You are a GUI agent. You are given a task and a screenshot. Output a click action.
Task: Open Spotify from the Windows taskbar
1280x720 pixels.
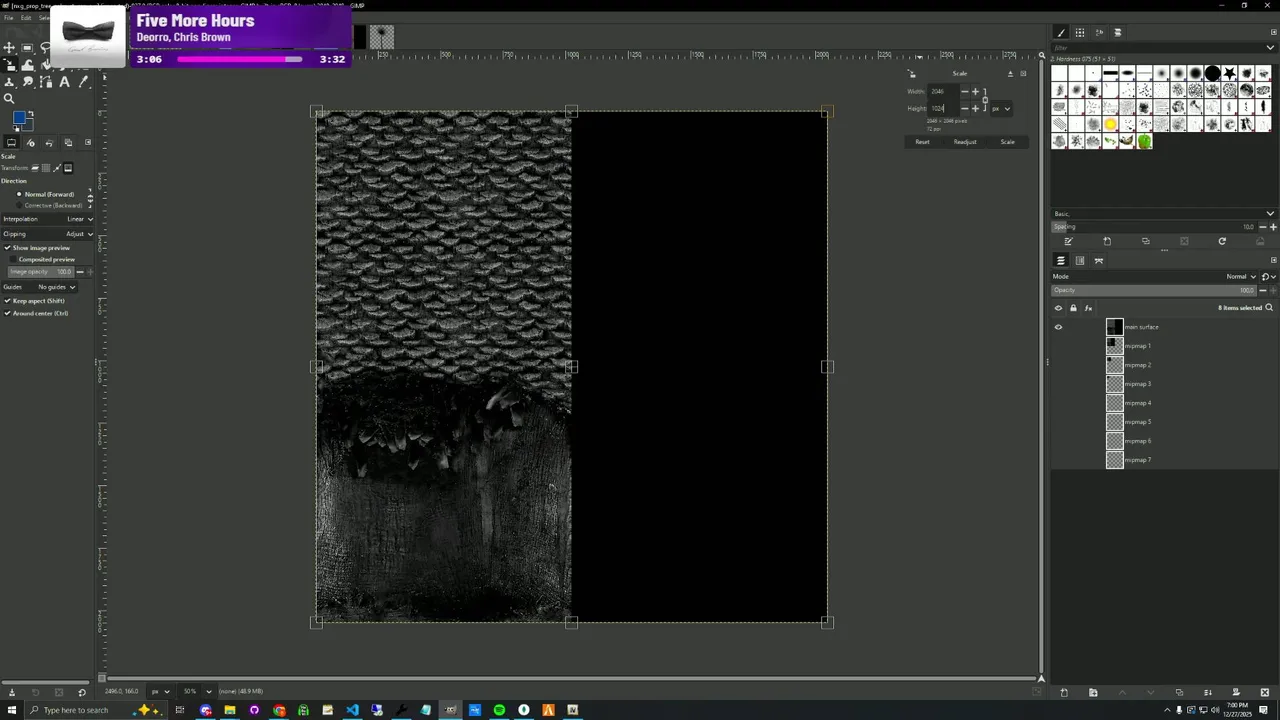(499, 710)
